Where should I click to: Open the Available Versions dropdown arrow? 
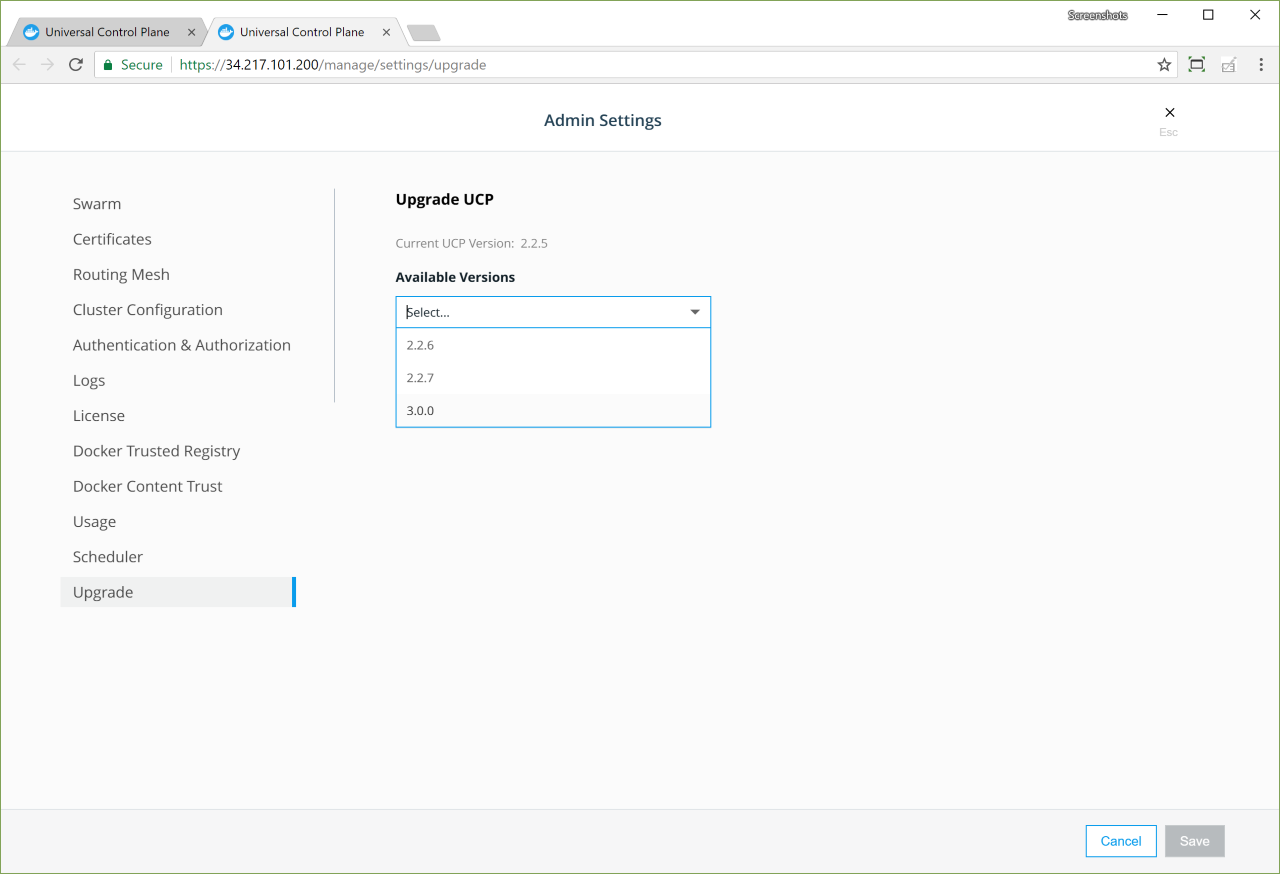point(694,311)
